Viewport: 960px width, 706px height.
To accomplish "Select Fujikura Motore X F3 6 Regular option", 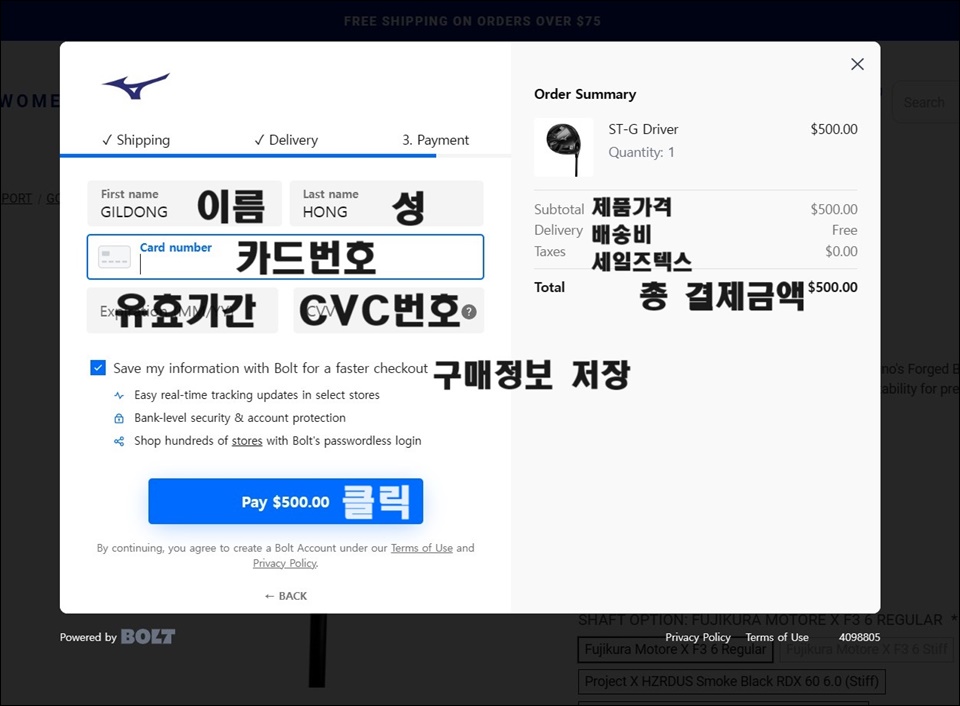I will 675,649.
